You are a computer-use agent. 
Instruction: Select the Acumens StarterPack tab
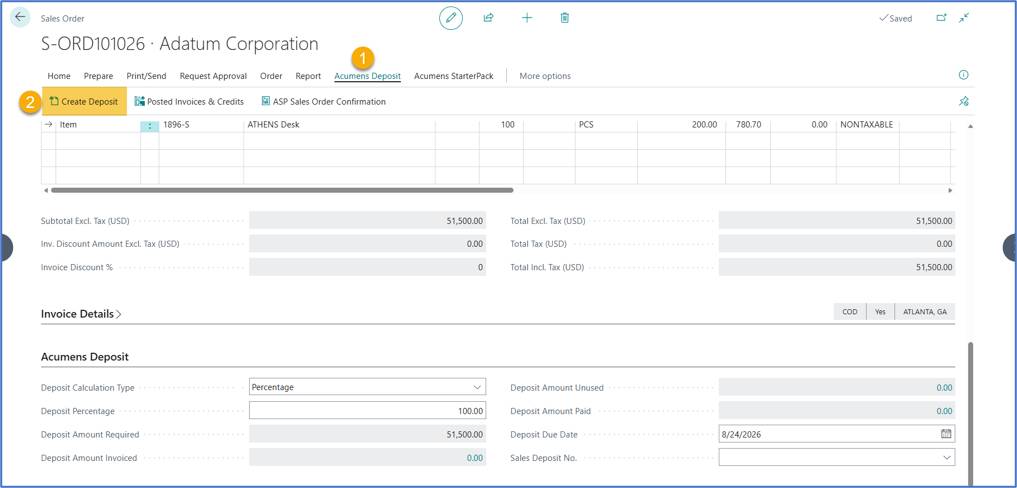[x=453, y=76]
